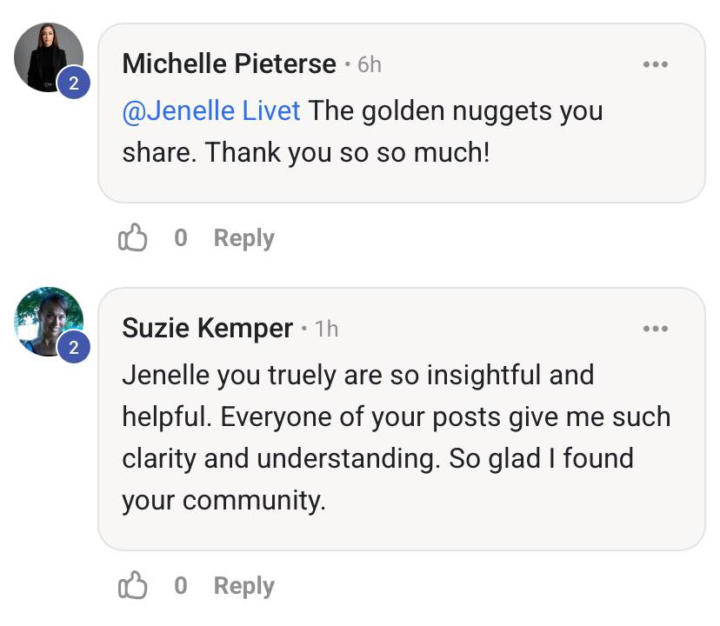This screenshot has height=626, width=720.
Task: View like count on Suzie Kemper's comment
Action: (x=181, y=586)
